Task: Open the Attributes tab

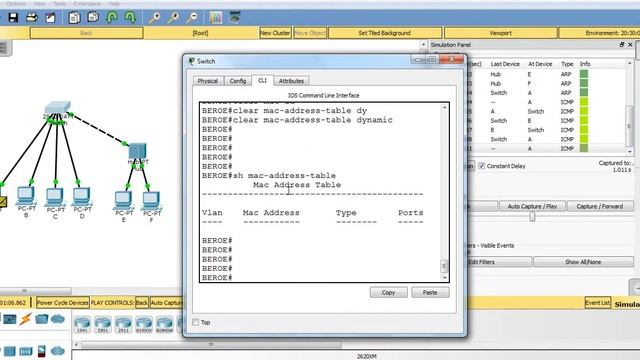Action: (x=291, y=81)
